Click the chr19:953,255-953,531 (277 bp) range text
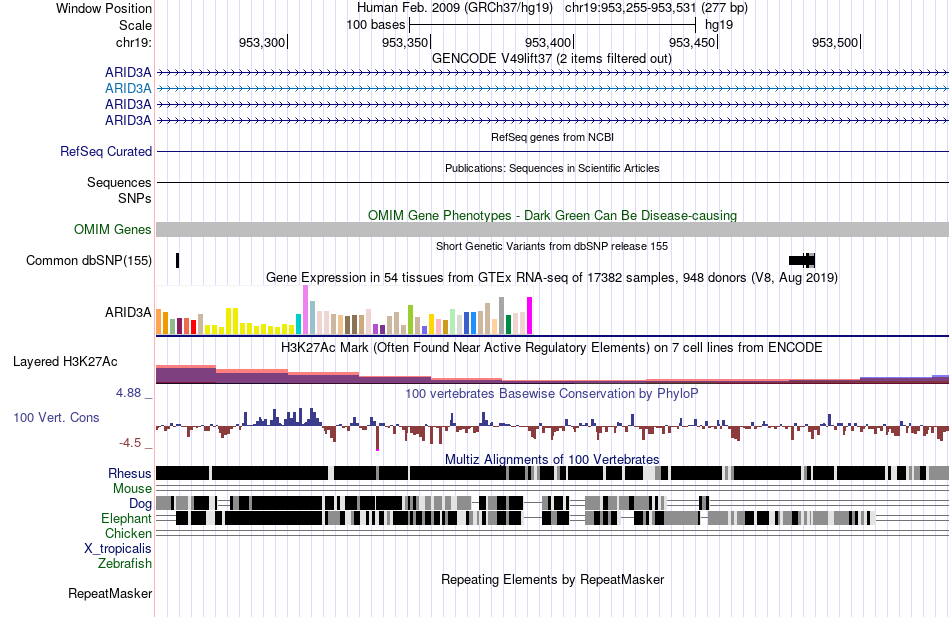The height and width of the screenshot is (617, 950). (x=656, y=8)
